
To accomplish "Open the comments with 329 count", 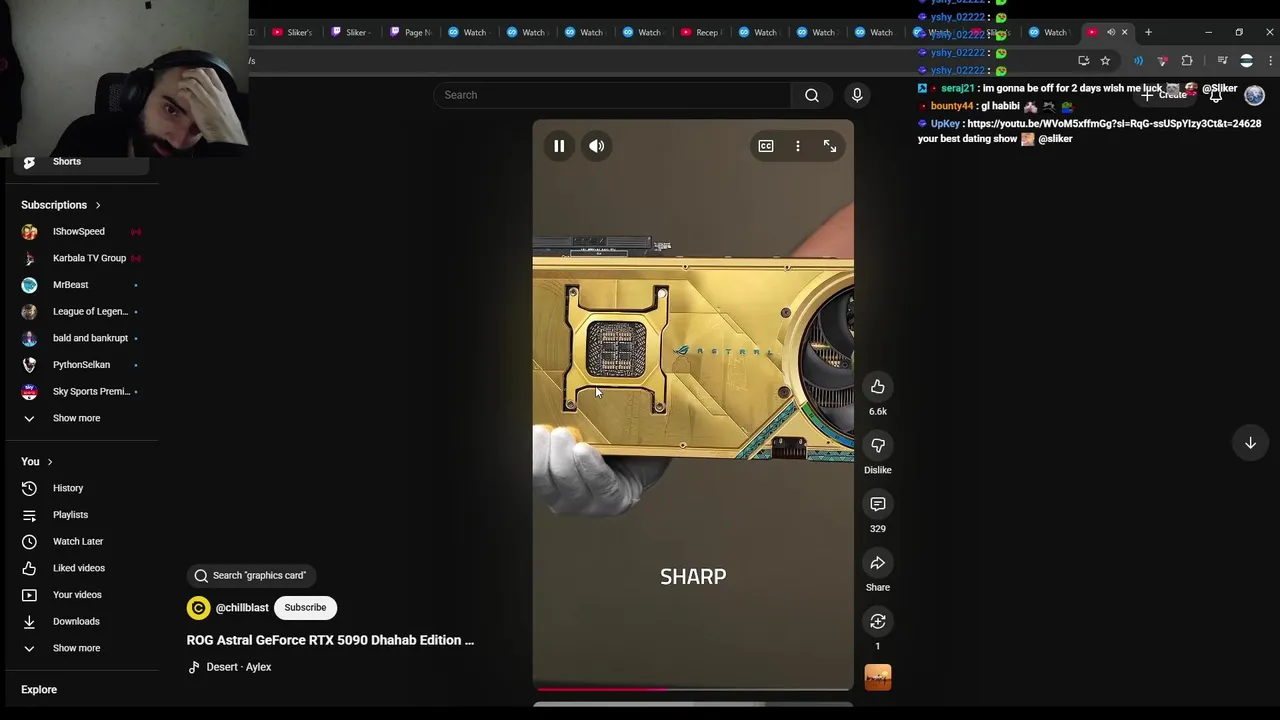I will point(878,504).
